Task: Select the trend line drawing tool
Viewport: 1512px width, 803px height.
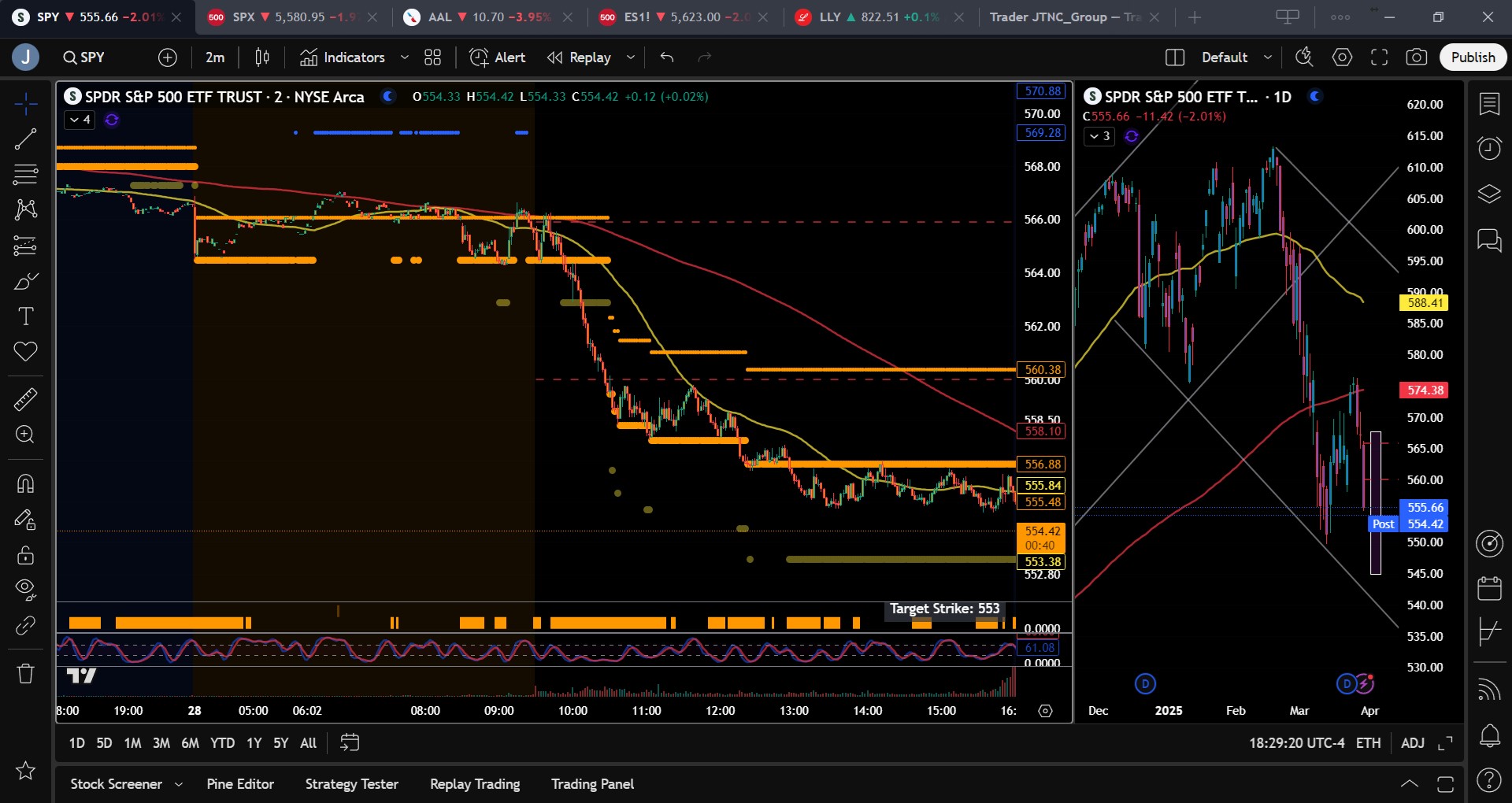Action: click(x=25, y=139)
